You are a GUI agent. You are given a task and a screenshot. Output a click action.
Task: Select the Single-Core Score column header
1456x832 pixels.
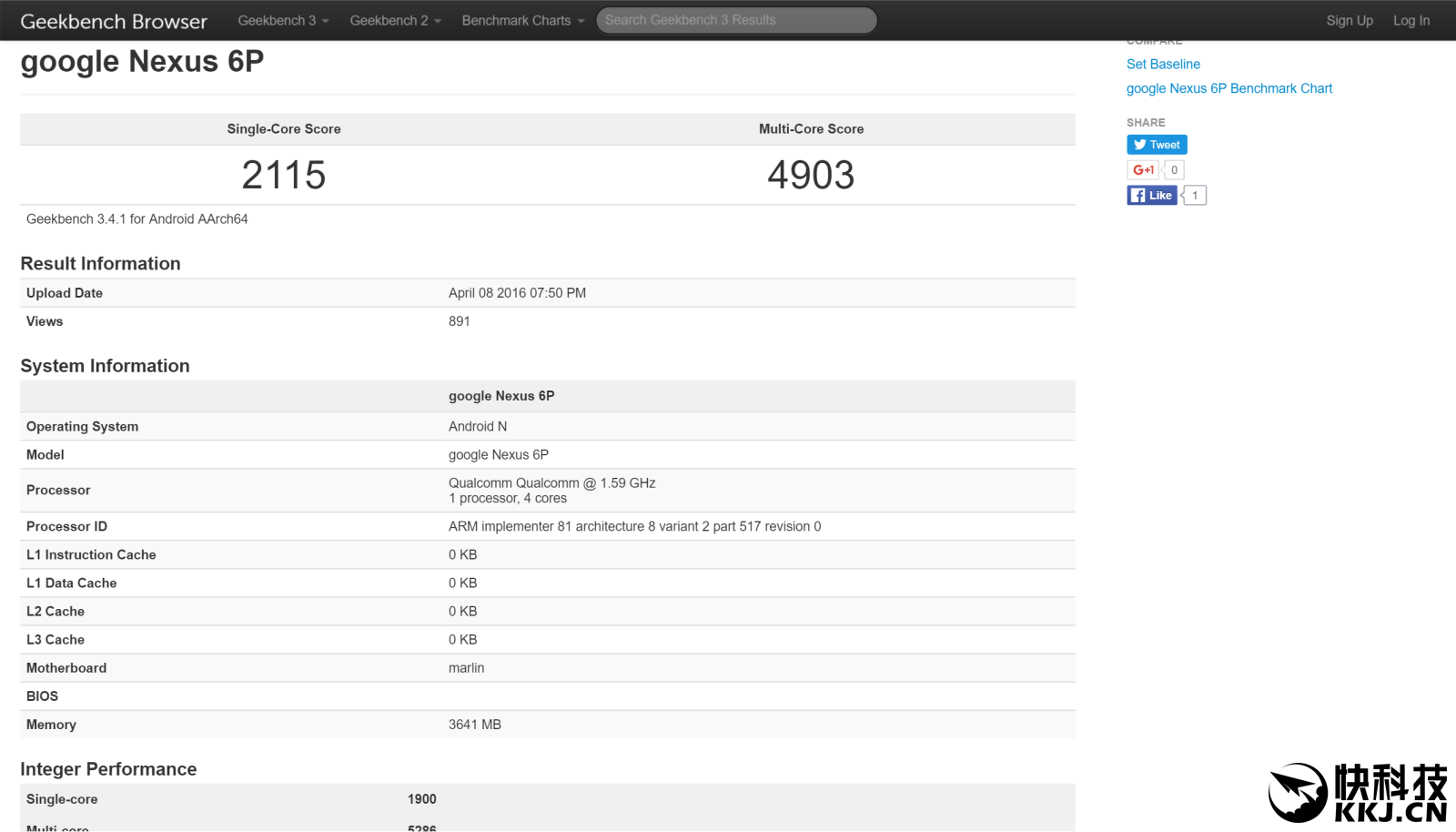(x=284, y=129)
